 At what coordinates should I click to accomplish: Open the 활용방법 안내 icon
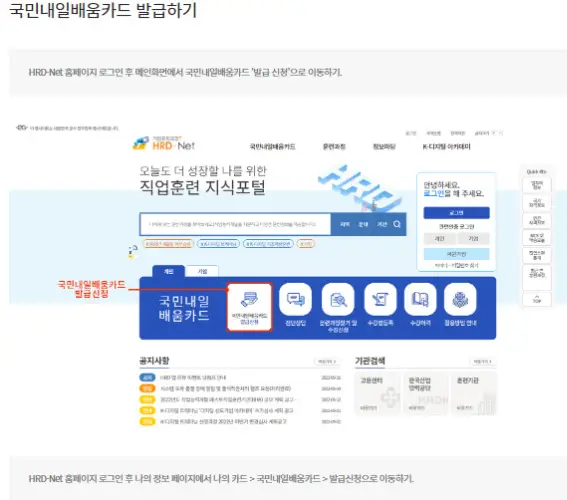[460, 300]
